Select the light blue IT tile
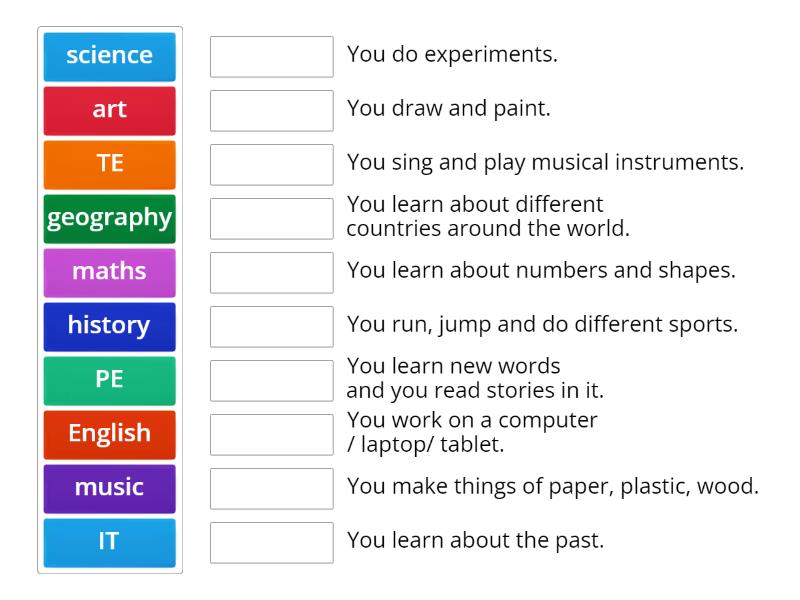Viewport: 800px width, 600px height. (x=109, y=542)
